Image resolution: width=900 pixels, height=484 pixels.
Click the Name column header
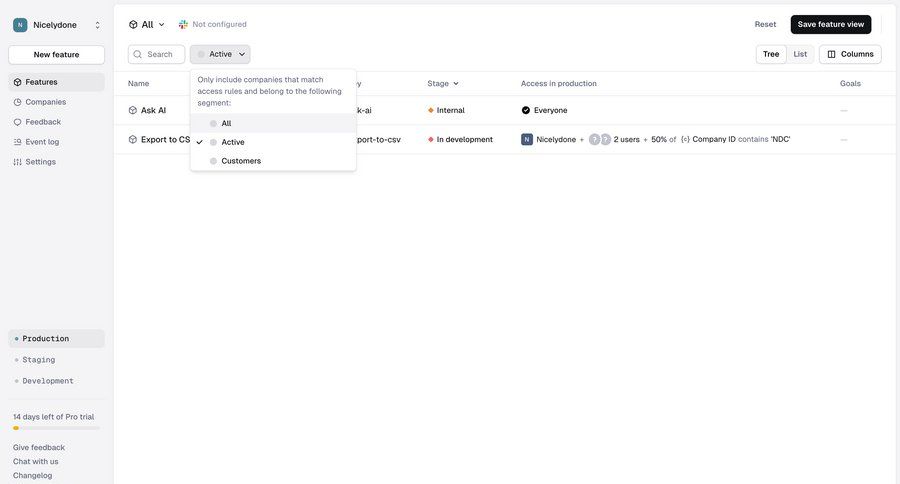(138, 83)
